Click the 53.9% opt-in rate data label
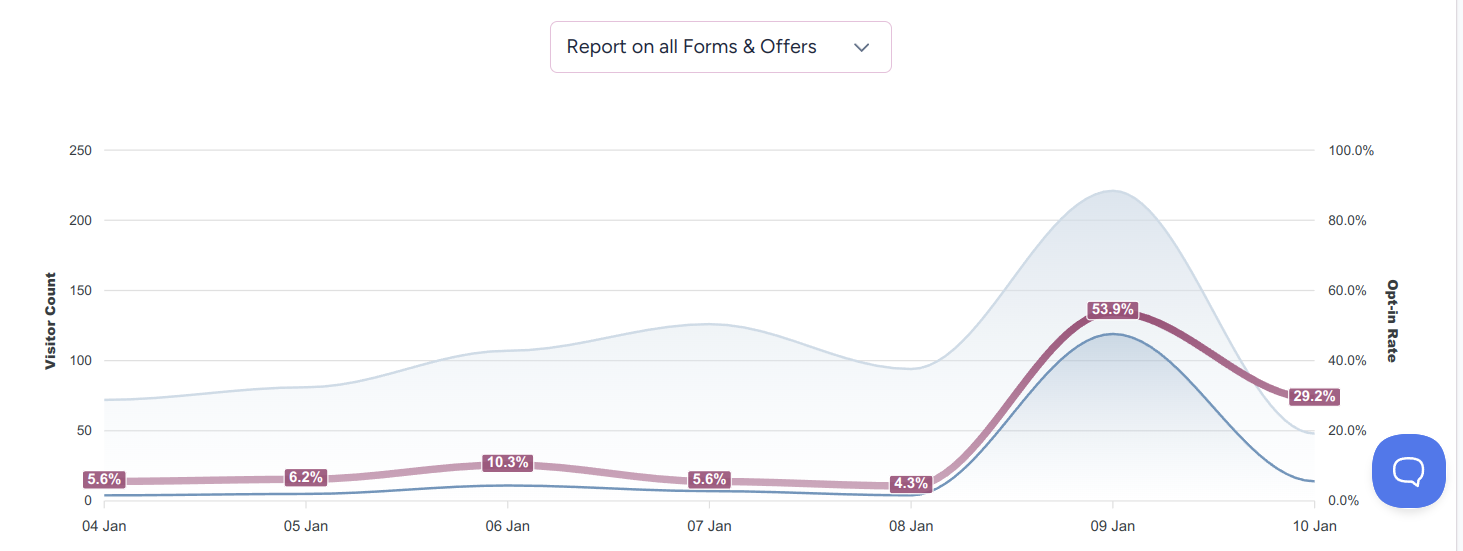 [x=1113, y=310]
